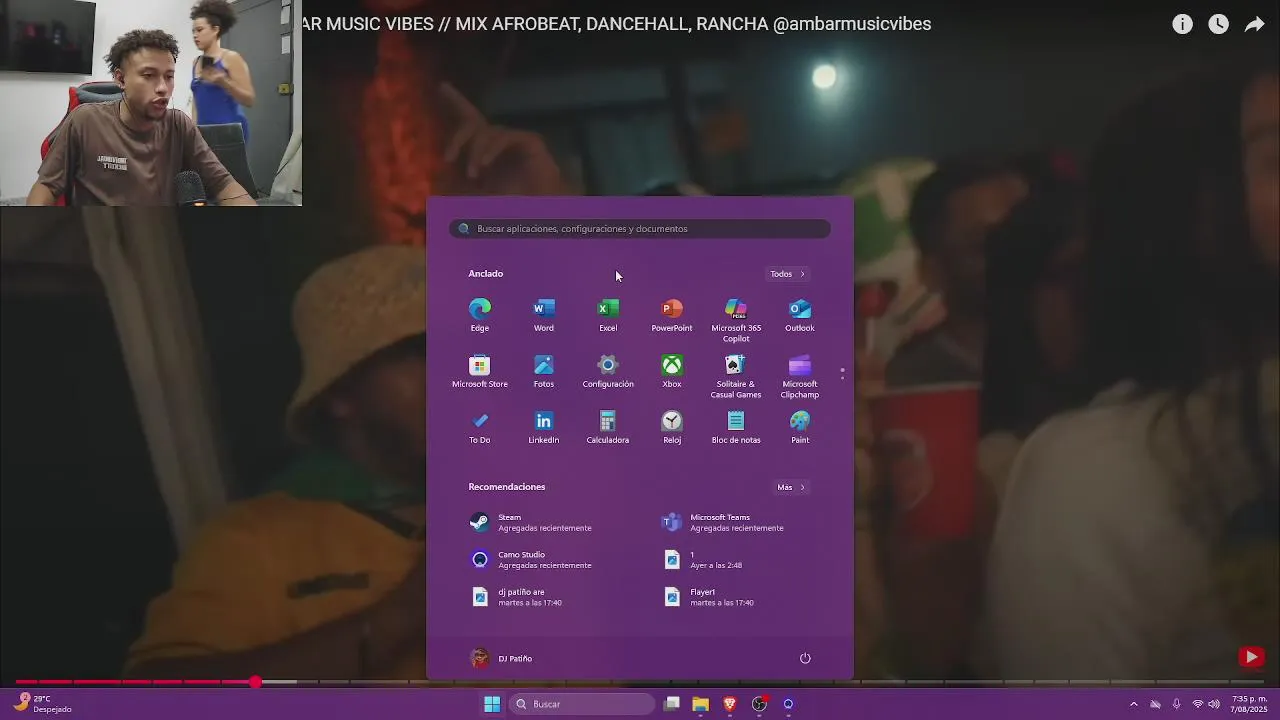The width and height of the screenshot is (1280, 720).
Task: Open Configuración settings app
Action: pyautogui.click(x=608, y=371)
